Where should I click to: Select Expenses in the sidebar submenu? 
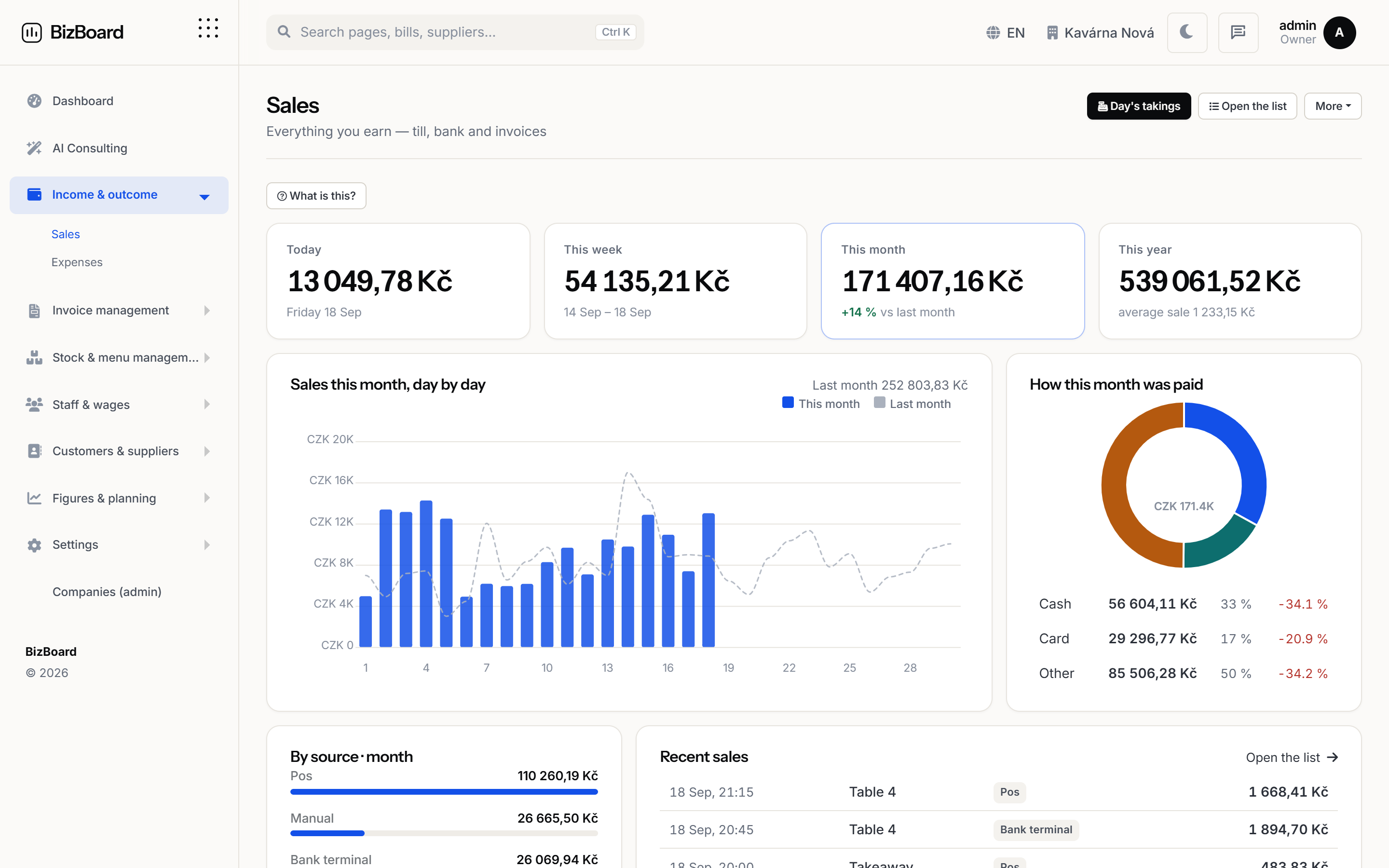pyautogui.click(x=77, y=262)
